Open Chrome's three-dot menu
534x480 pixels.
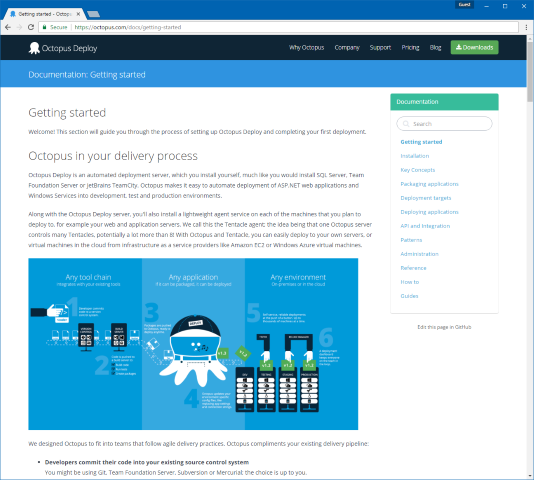526,27
